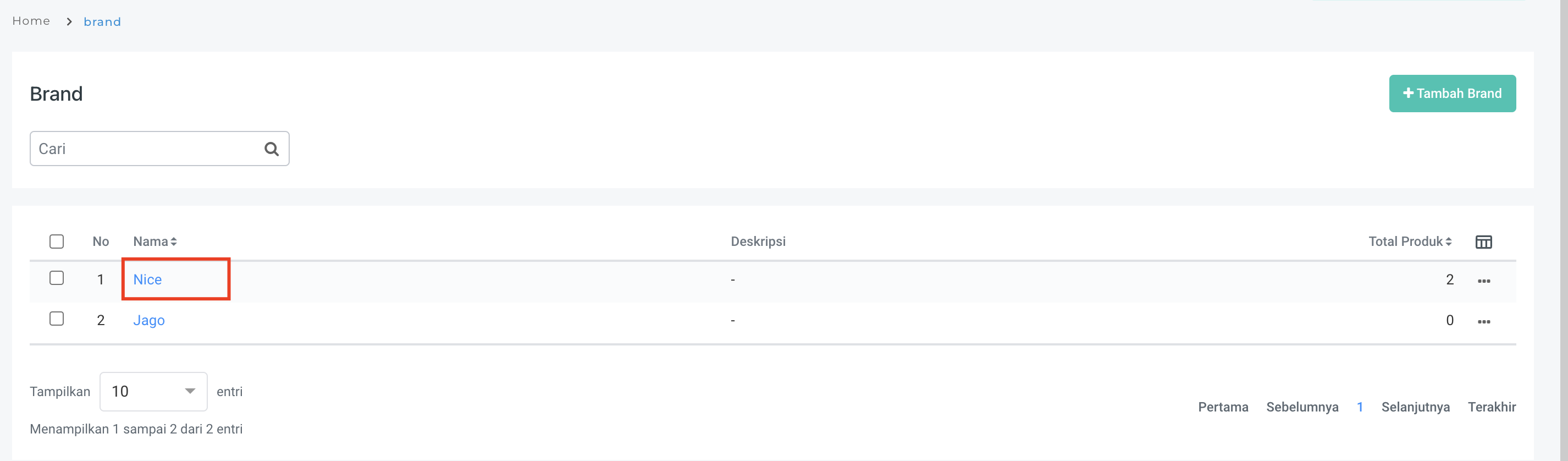Sort by Total Produk column arrows

tap(1449, 242)
